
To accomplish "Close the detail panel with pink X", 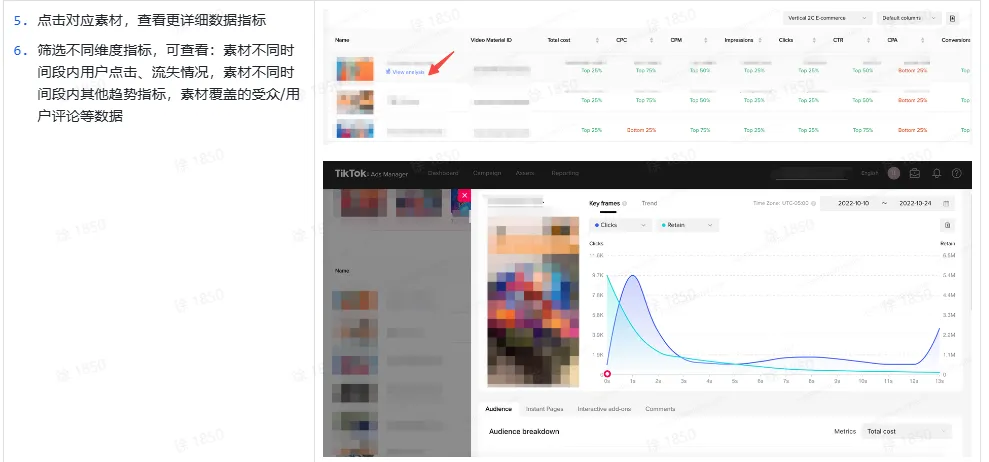I will (465, 196).
